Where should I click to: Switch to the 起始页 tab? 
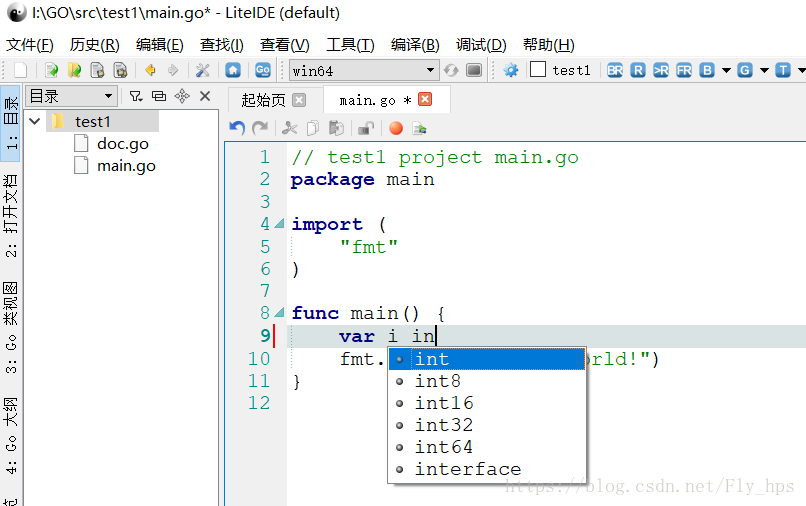263,100
